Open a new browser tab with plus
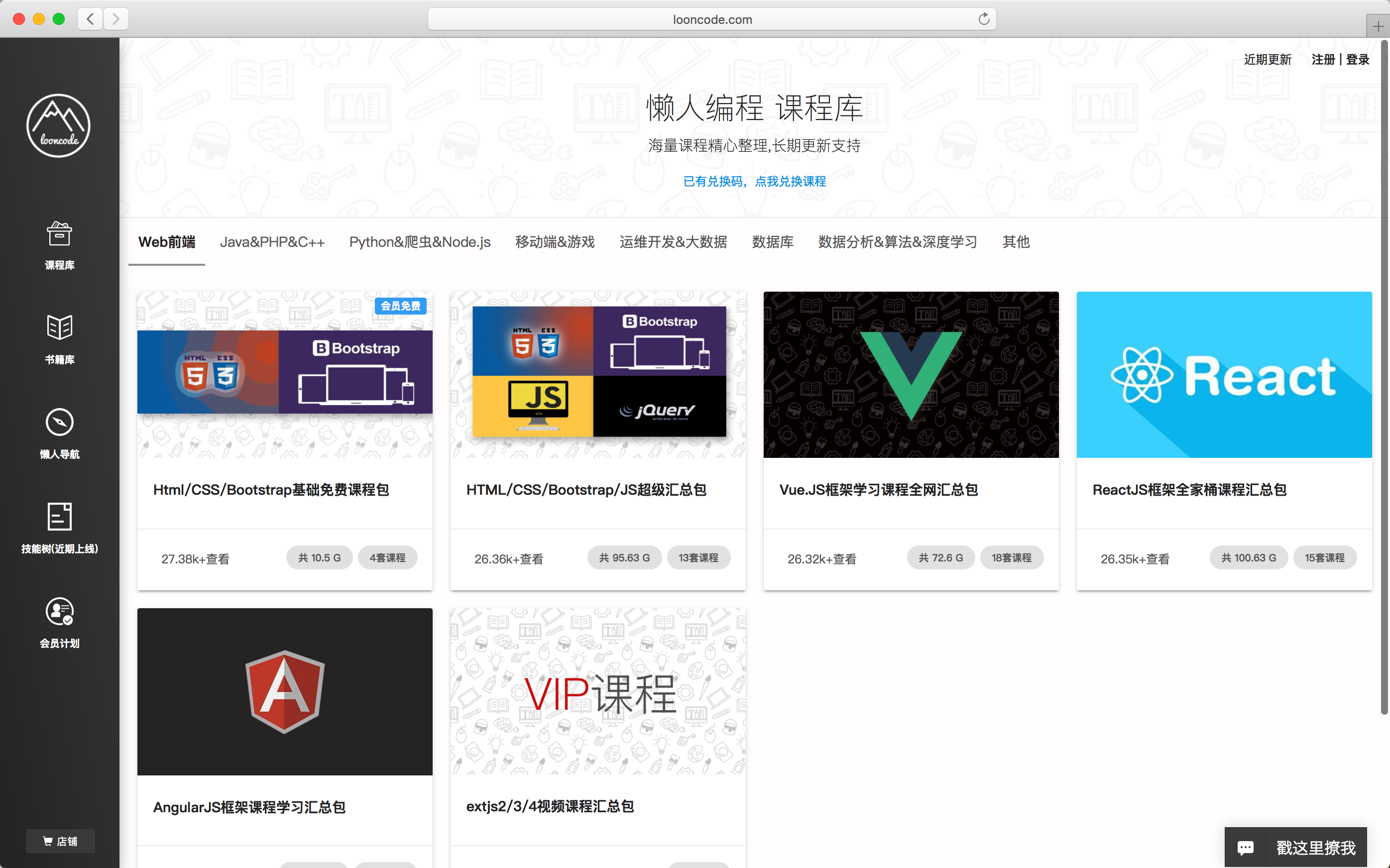The height and width of the screenshot is (868, 1390). (1378, 26)
